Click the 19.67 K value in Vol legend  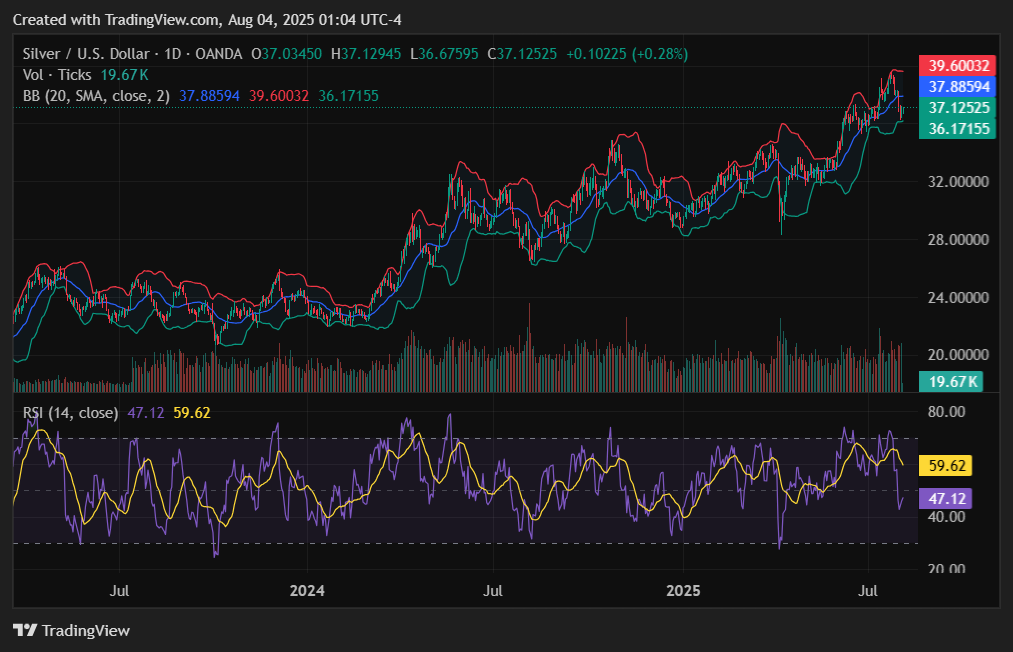[125, 75]
